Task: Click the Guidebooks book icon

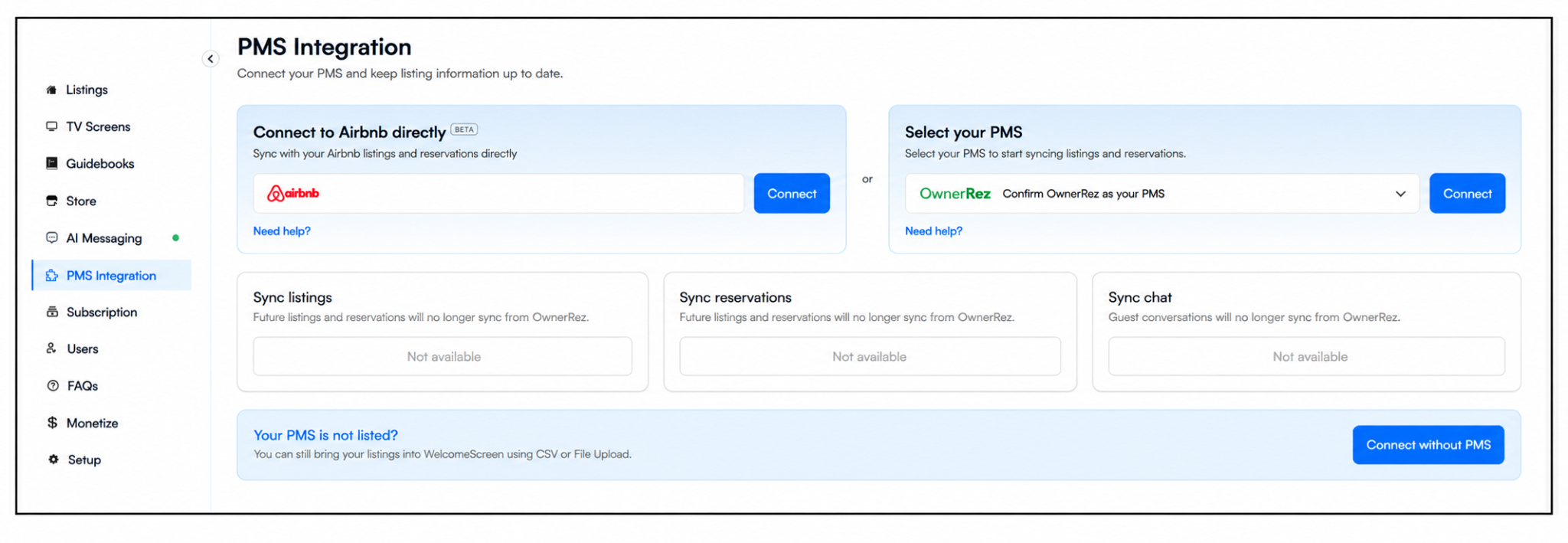Action: [x=51, y=163]
